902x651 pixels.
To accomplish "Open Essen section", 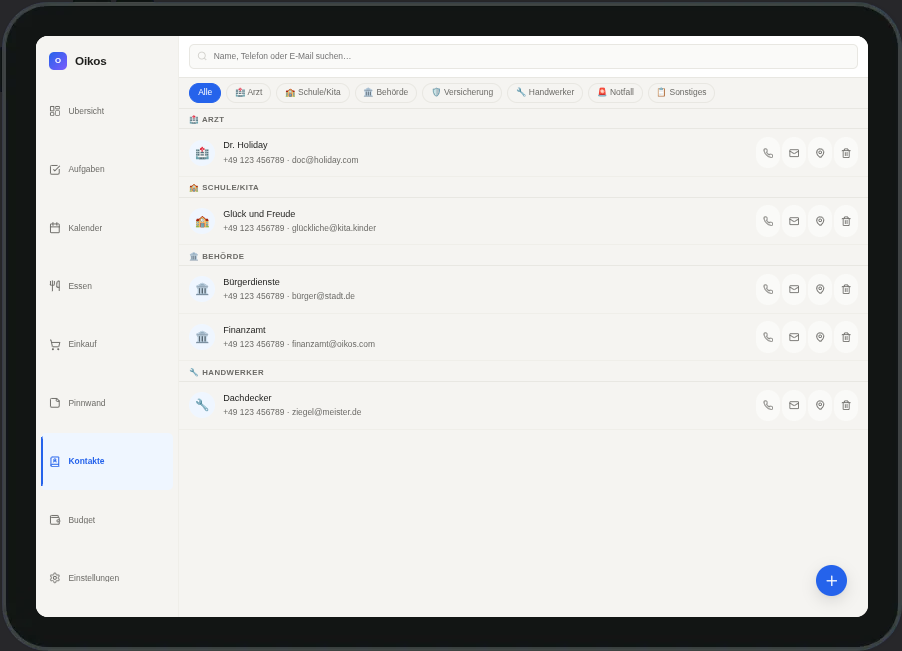I will tap(107, 286).
